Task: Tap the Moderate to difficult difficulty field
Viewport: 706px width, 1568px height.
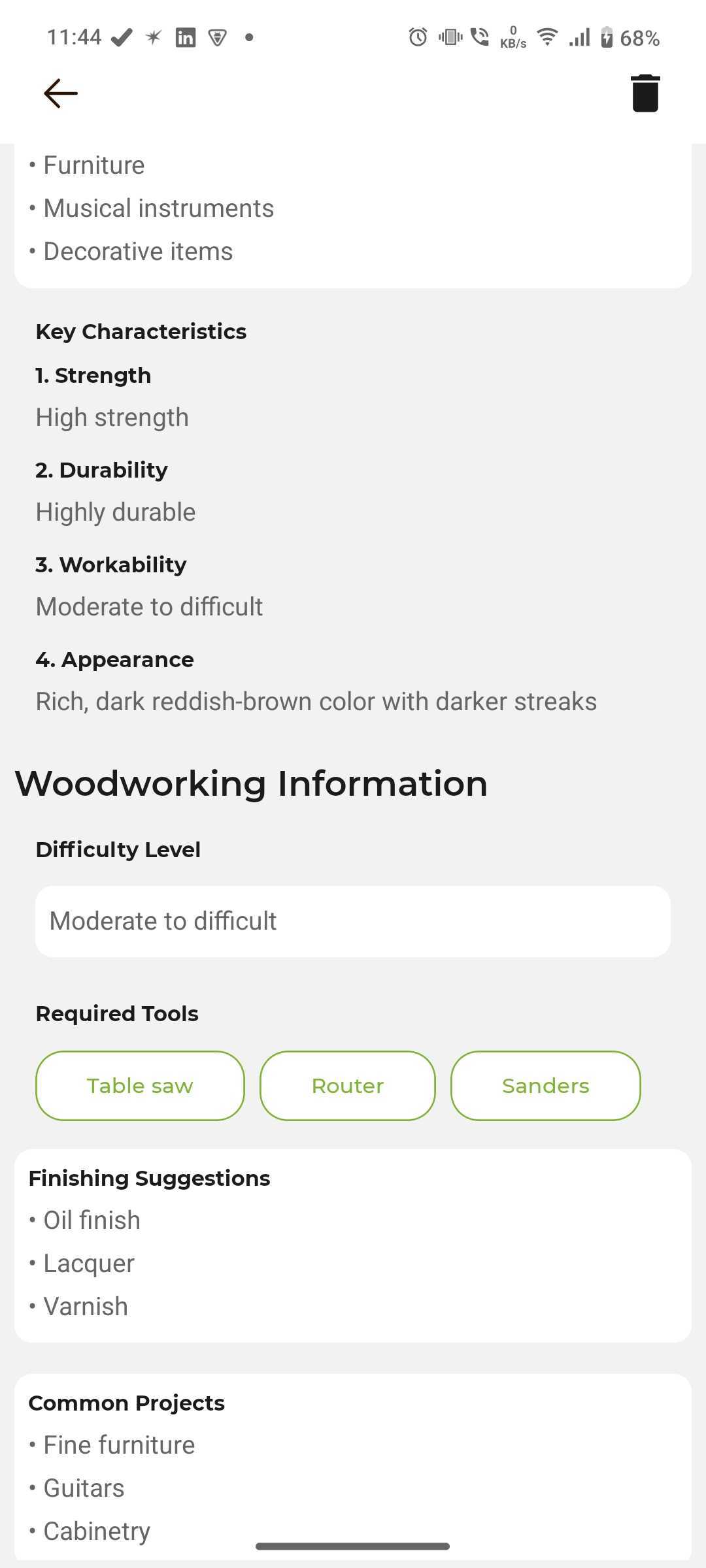Action: click(353, 921)
